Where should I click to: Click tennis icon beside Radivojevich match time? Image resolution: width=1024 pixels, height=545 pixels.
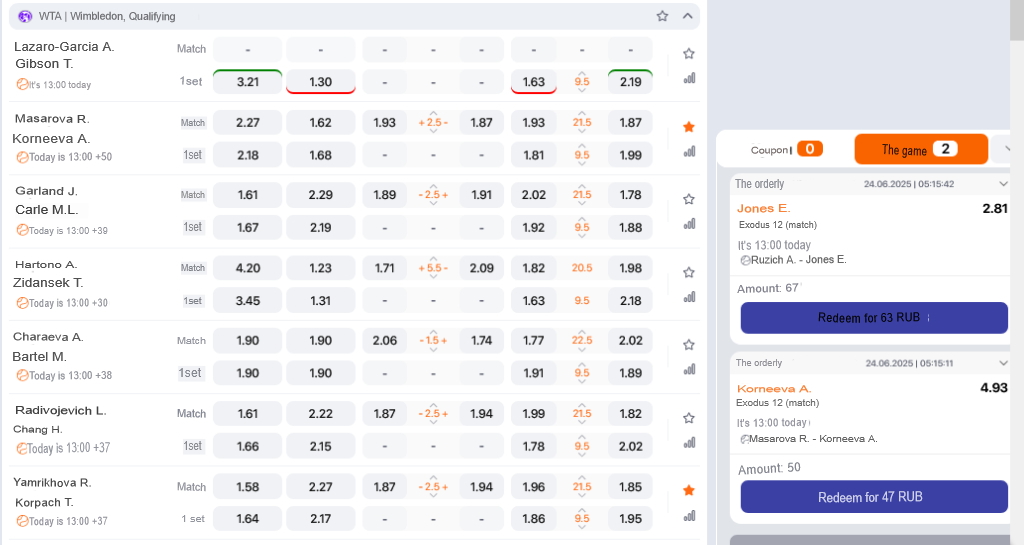pyautogui.click(x=22, y=448)
